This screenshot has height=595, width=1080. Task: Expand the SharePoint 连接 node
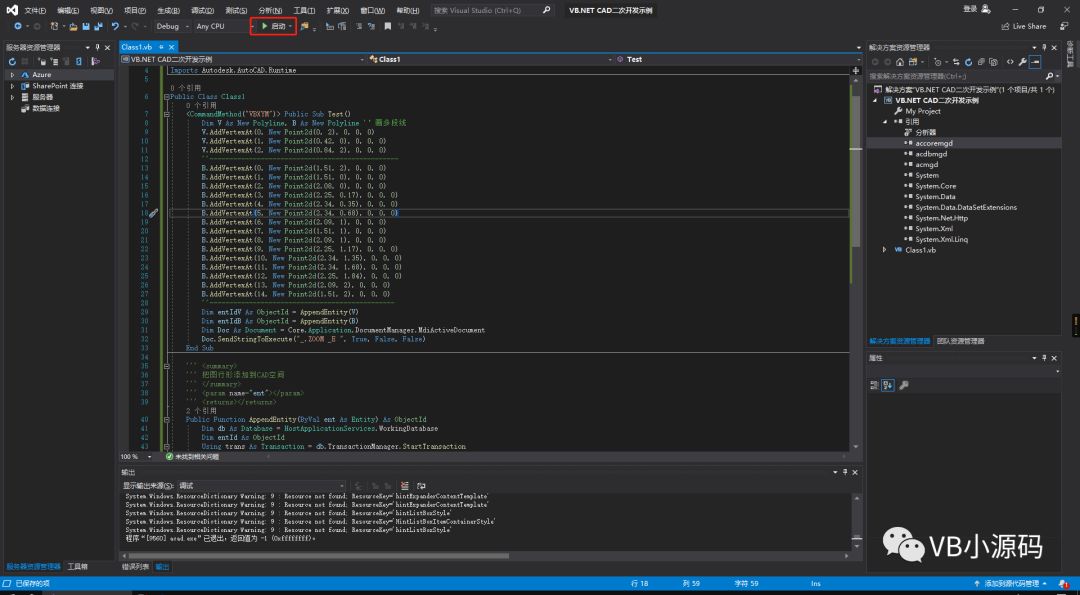[12, 86]
